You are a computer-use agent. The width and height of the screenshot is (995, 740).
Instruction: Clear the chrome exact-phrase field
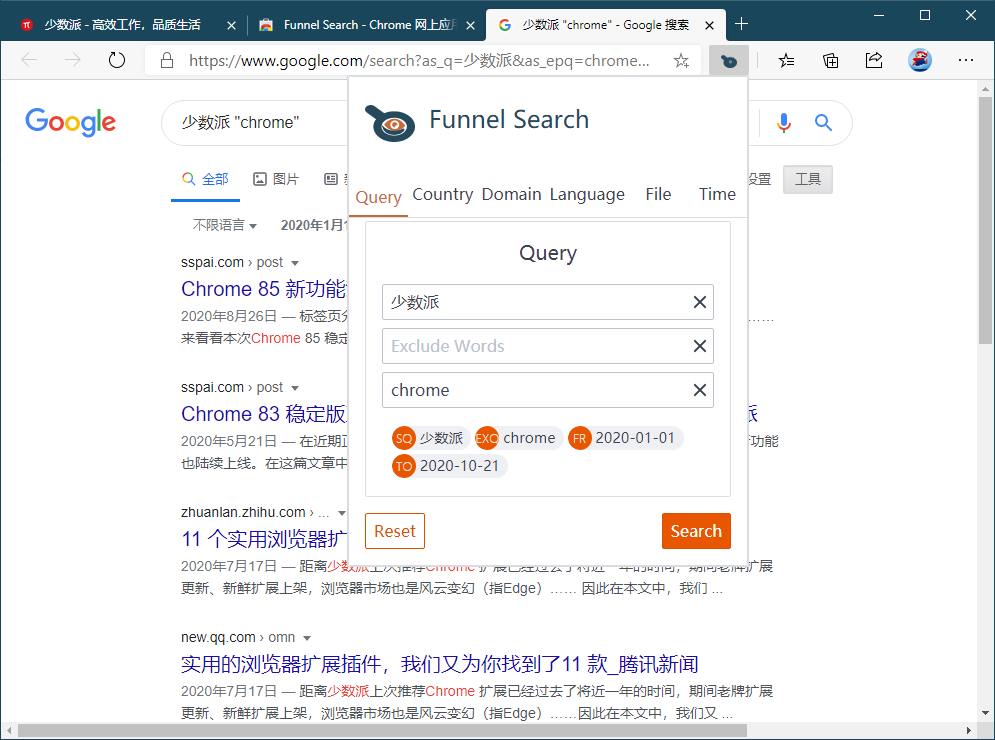(x=699, y=390)
